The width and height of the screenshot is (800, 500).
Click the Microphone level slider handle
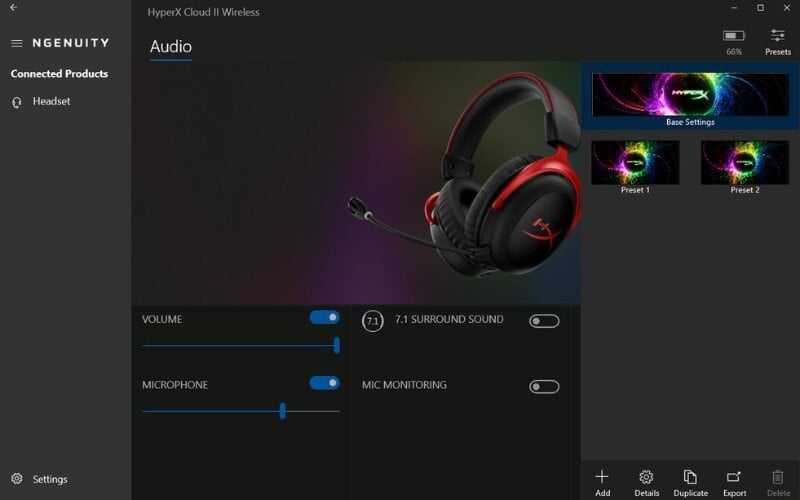pos(283,410)
